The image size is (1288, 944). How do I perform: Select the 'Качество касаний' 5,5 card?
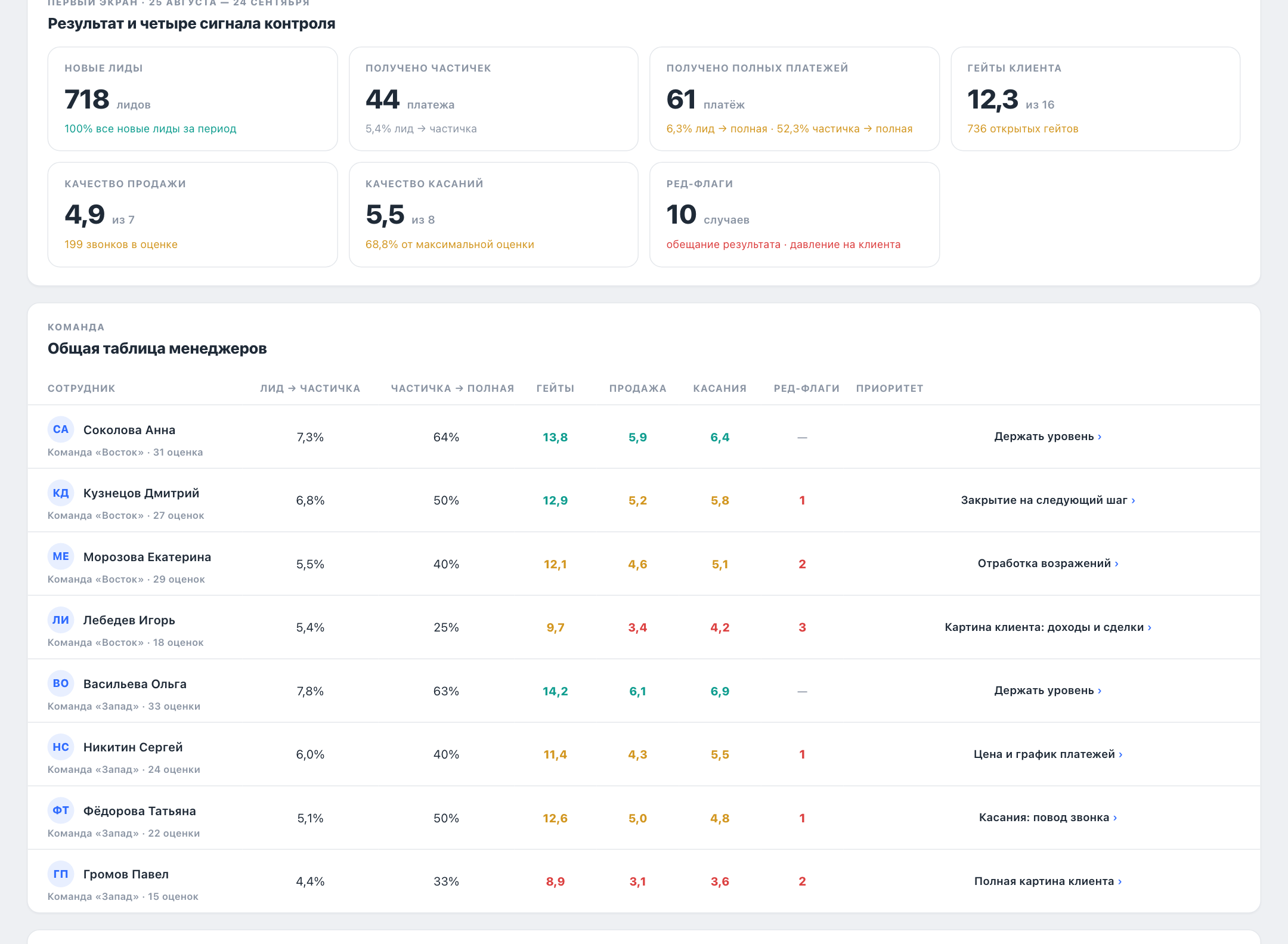494,215
